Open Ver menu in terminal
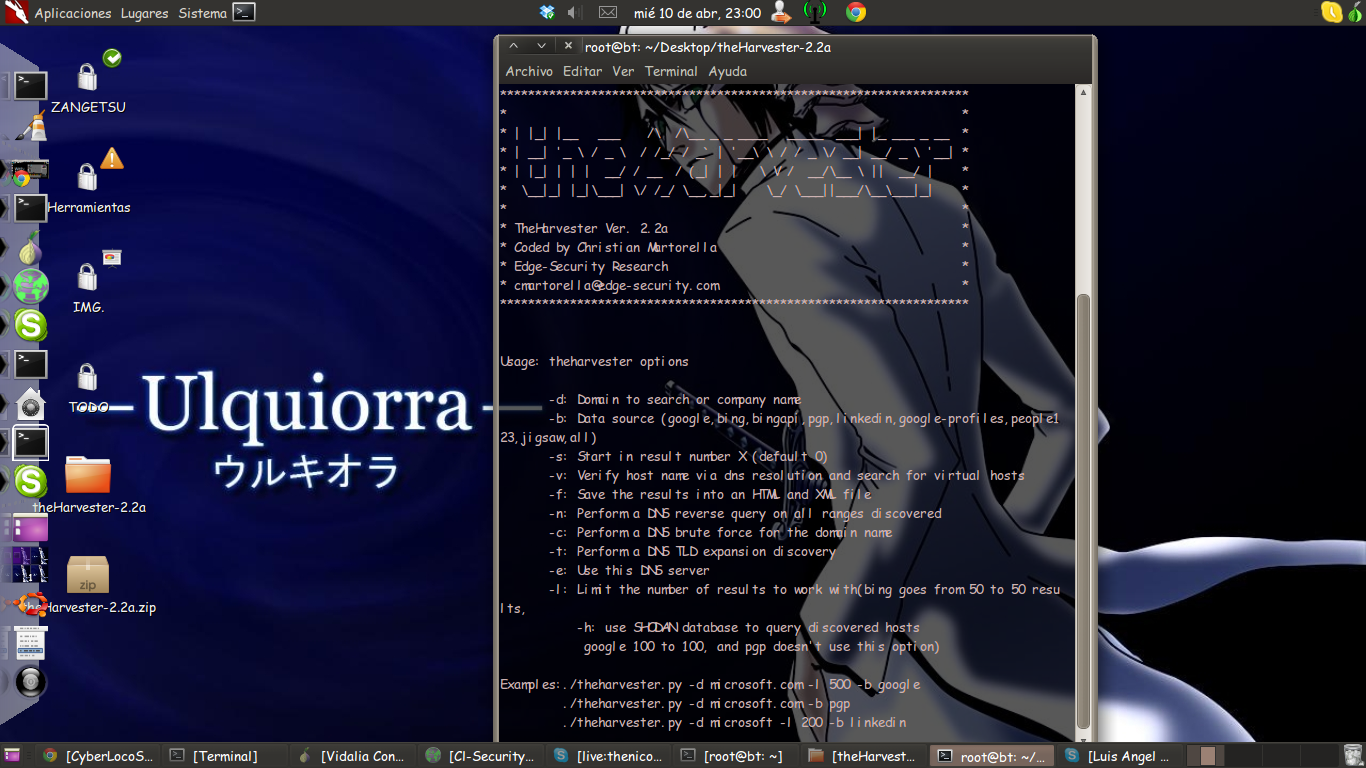 [x=623, y=71]
